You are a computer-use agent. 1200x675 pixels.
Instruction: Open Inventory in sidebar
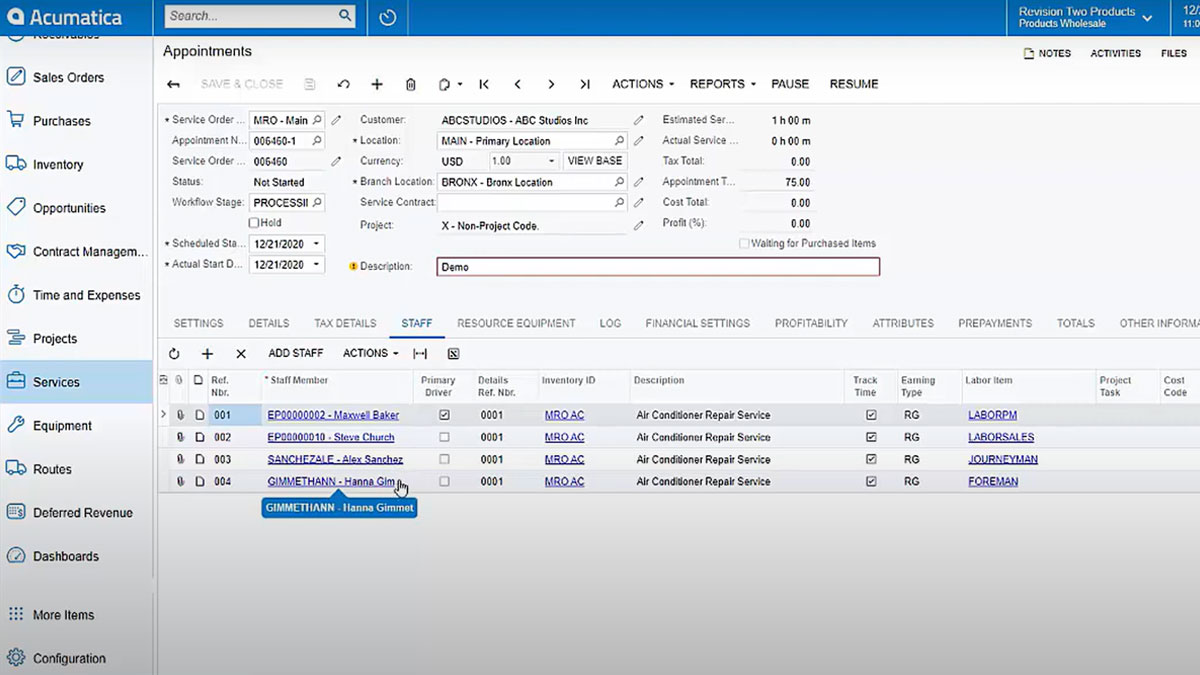tap(58, 164)
